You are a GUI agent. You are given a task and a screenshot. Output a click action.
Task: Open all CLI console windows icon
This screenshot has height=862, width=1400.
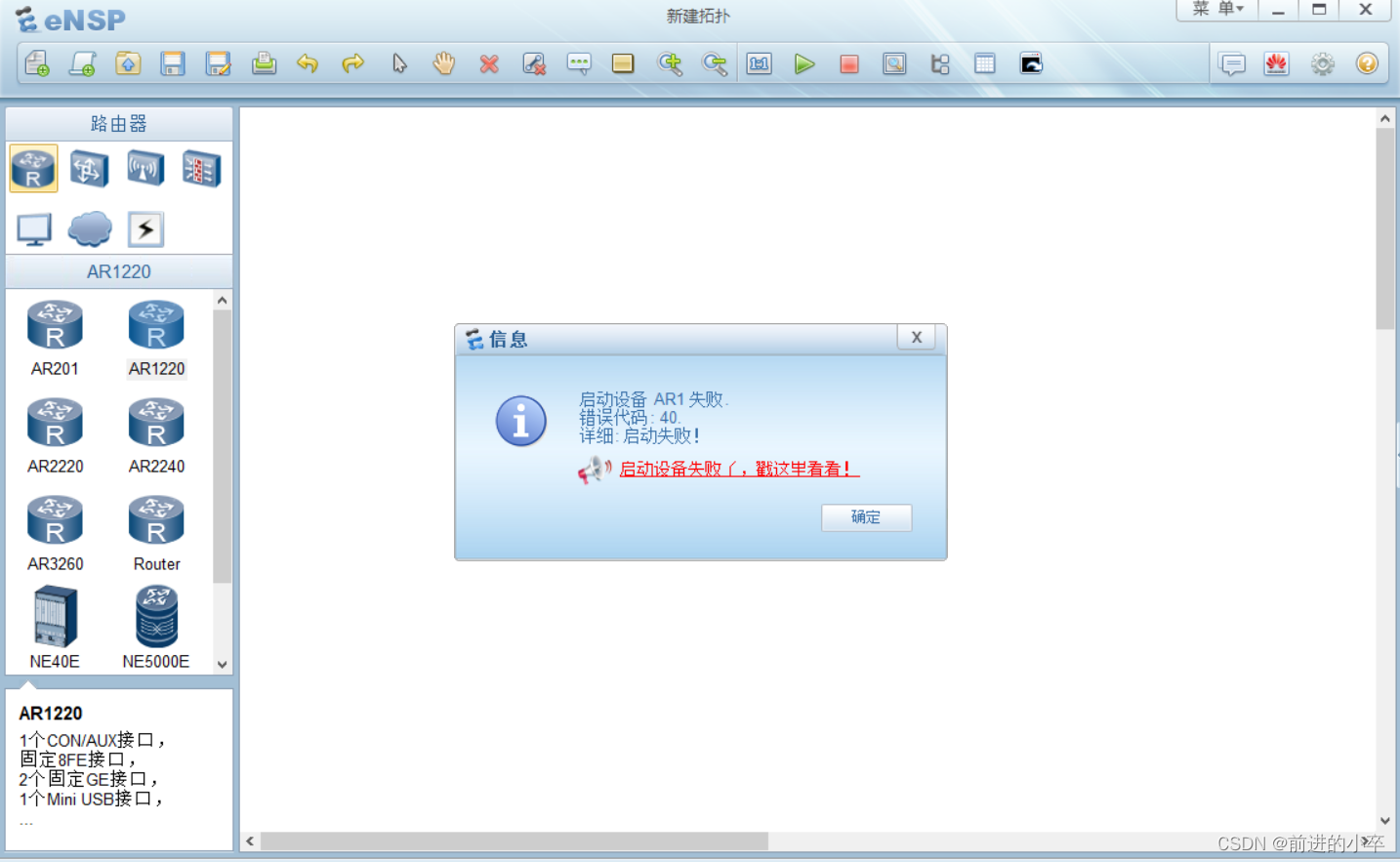click(1031, 64)
